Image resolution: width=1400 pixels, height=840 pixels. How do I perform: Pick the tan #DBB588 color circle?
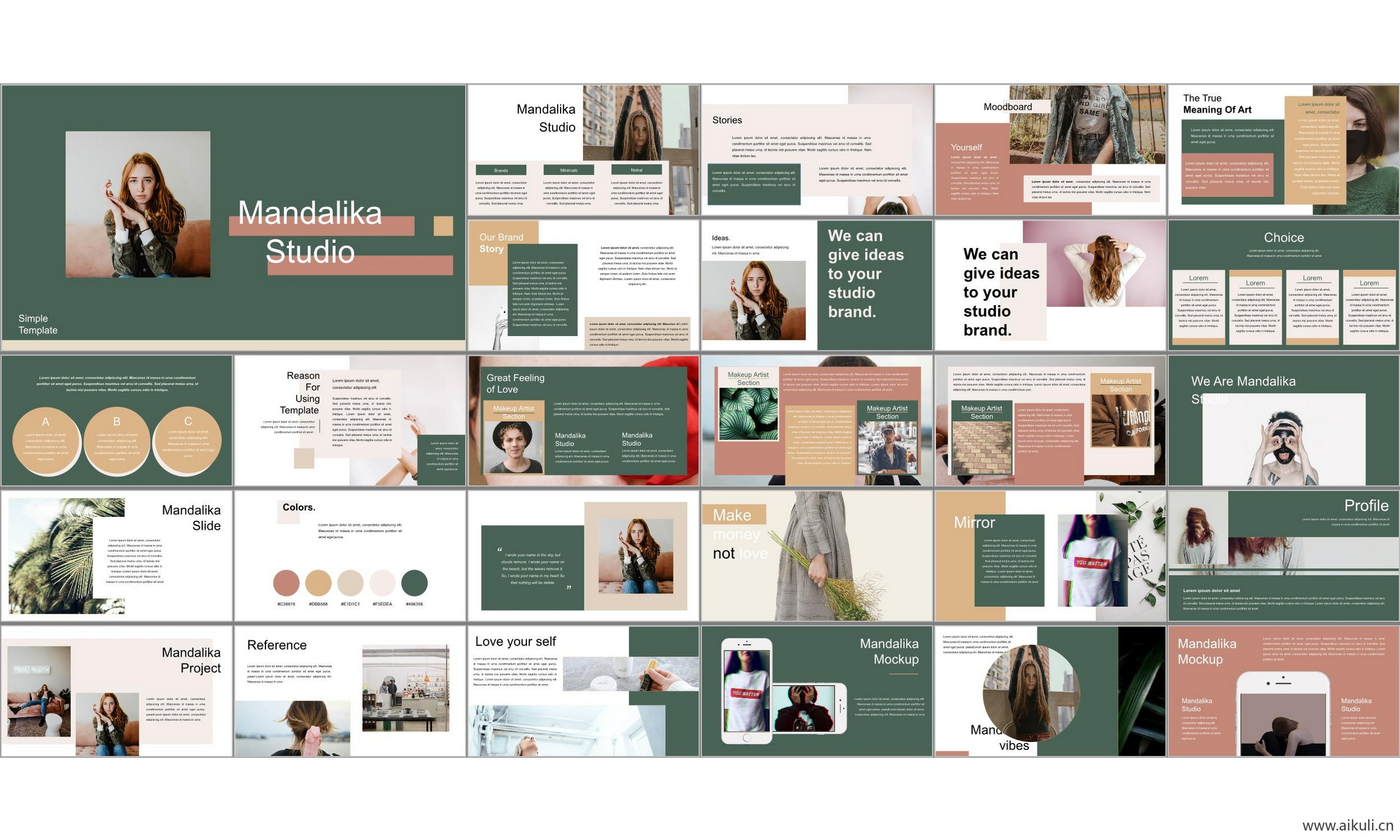tap(318, 583)
